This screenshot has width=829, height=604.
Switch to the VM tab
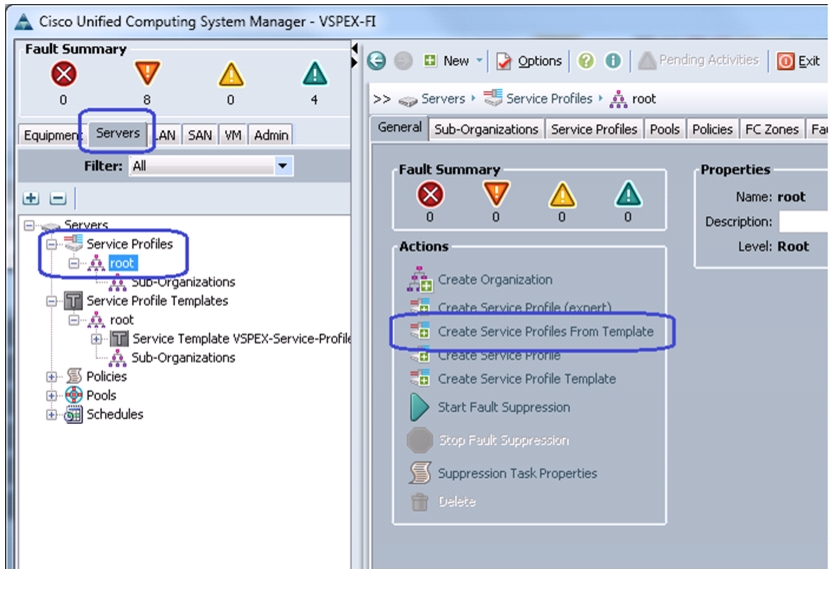[233, 135]
